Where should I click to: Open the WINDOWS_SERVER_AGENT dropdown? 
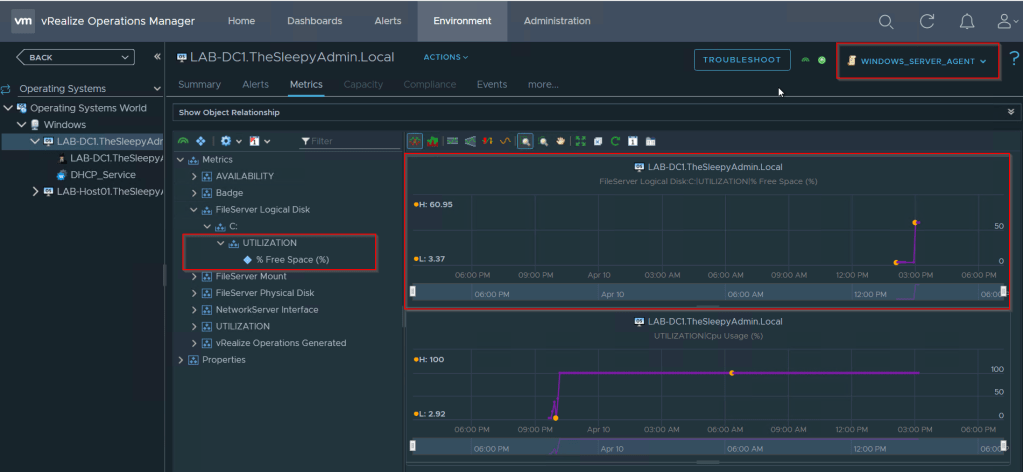click(918, 61)
